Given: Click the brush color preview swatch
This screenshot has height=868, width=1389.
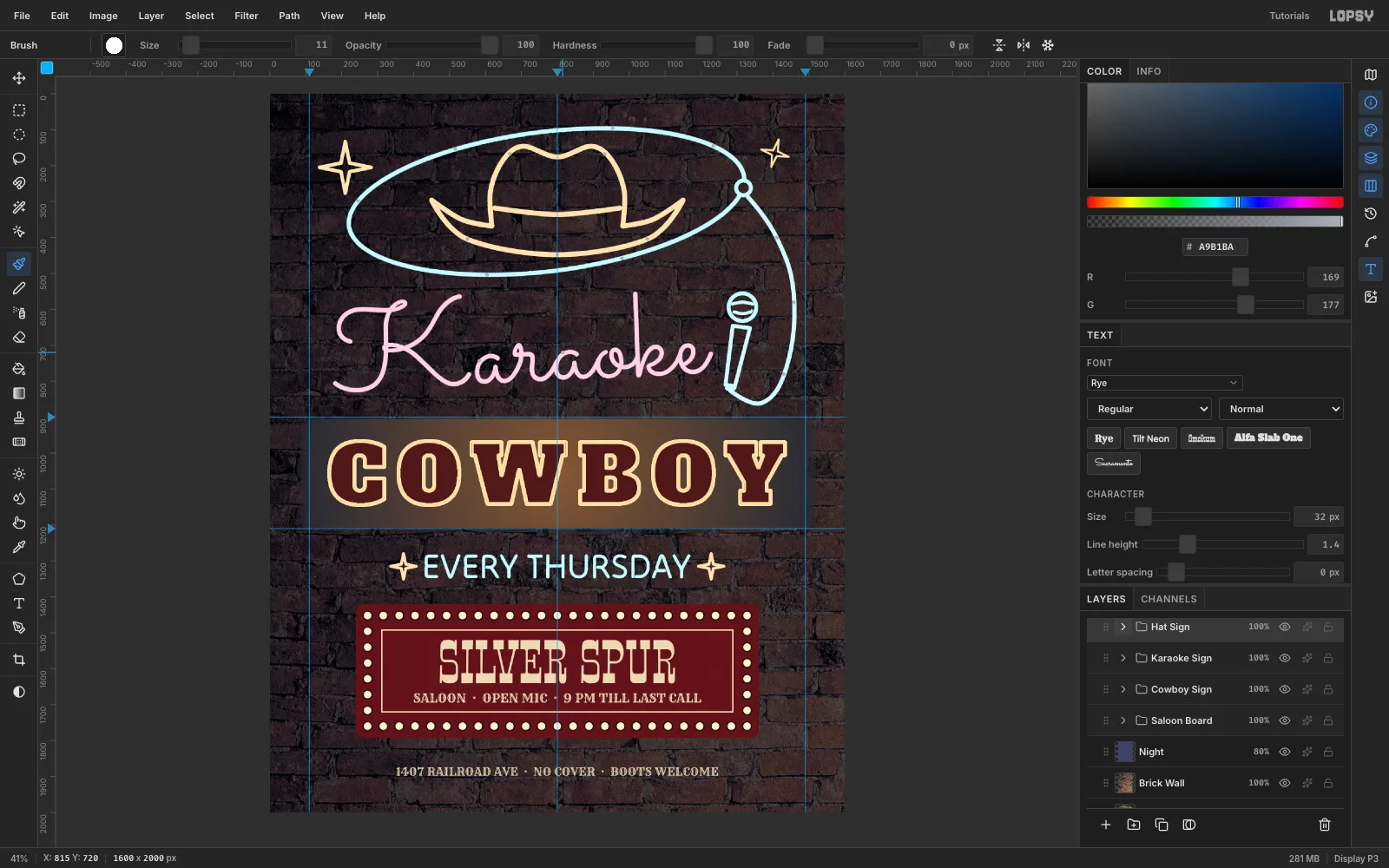Looking at the screenshot, I should 114,45.
